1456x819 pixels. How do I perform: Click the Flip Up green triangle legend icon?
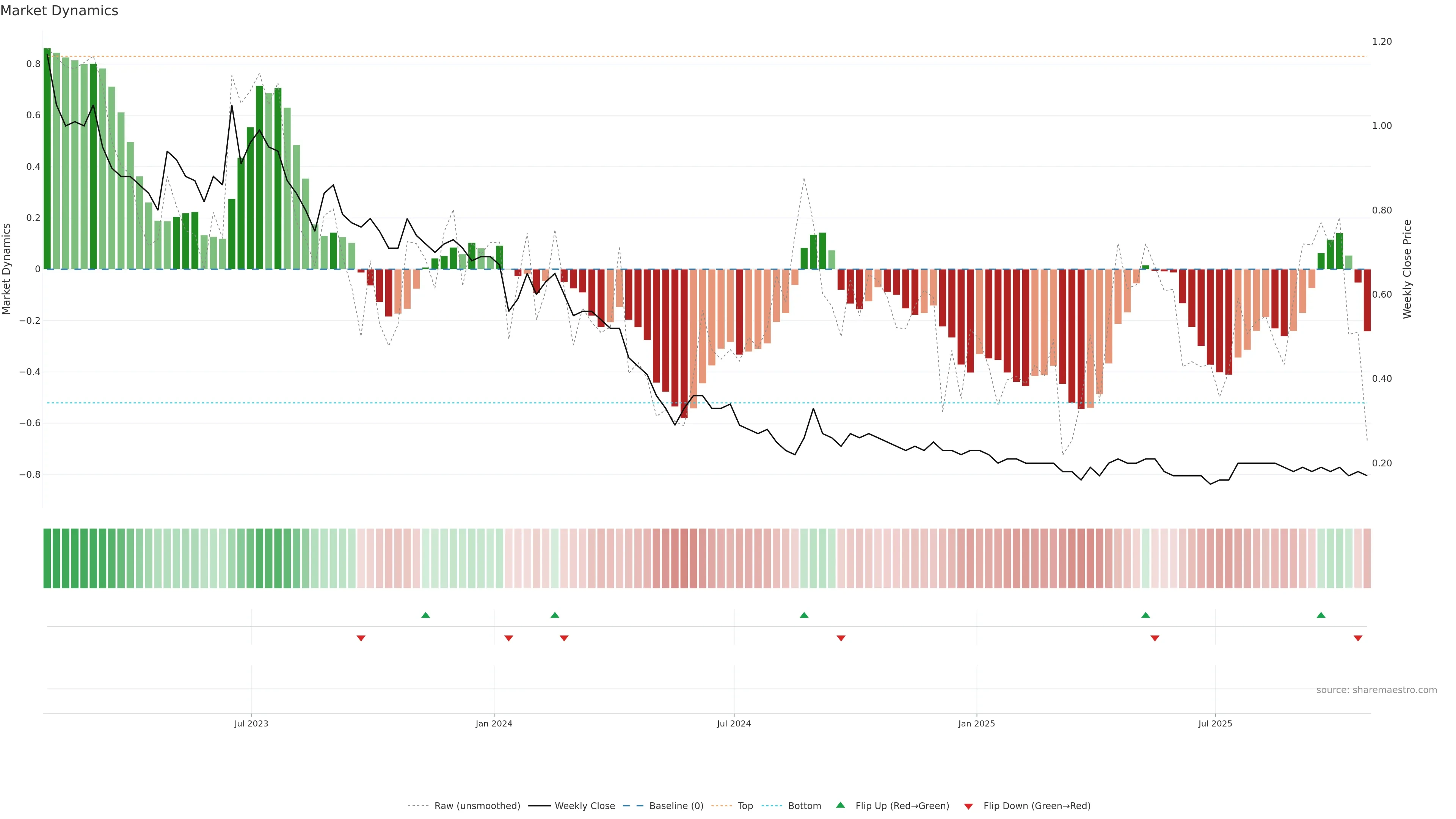[x=841, y=805]
